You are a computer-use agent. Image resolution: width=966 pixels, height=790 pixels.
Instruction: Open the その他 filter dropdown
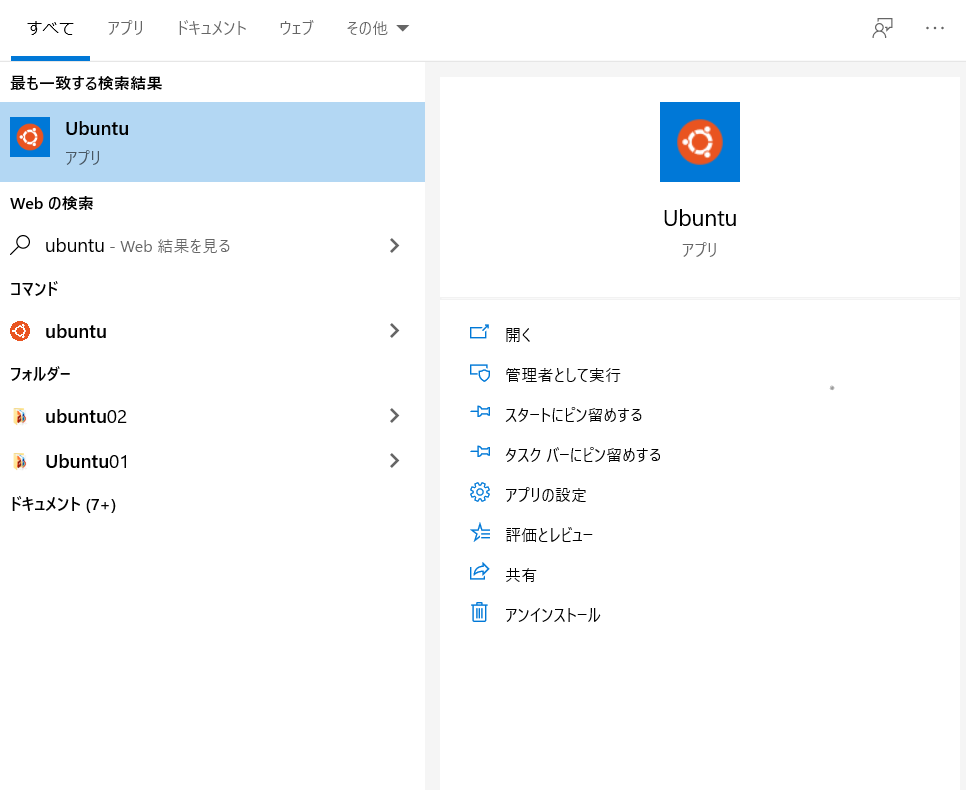coord(377,28)
